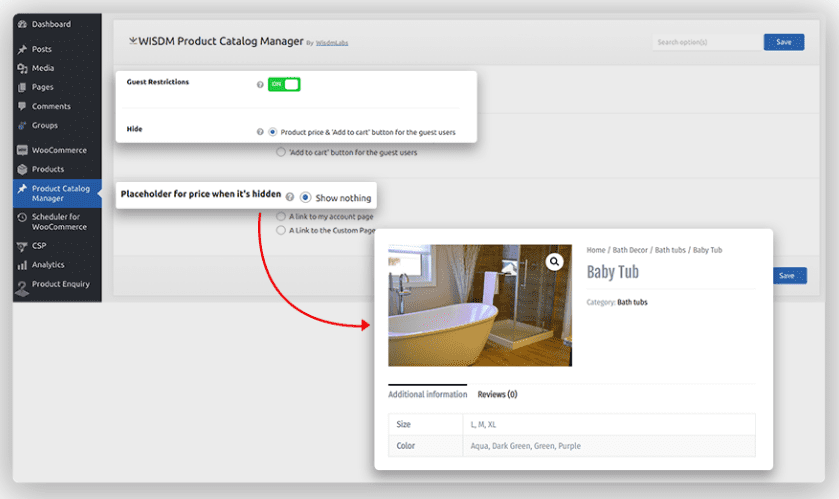The width and height of the screenshot is (839, 499).
Task: Click Bath Decor breadcrumb link
Action: pos(630,250)
